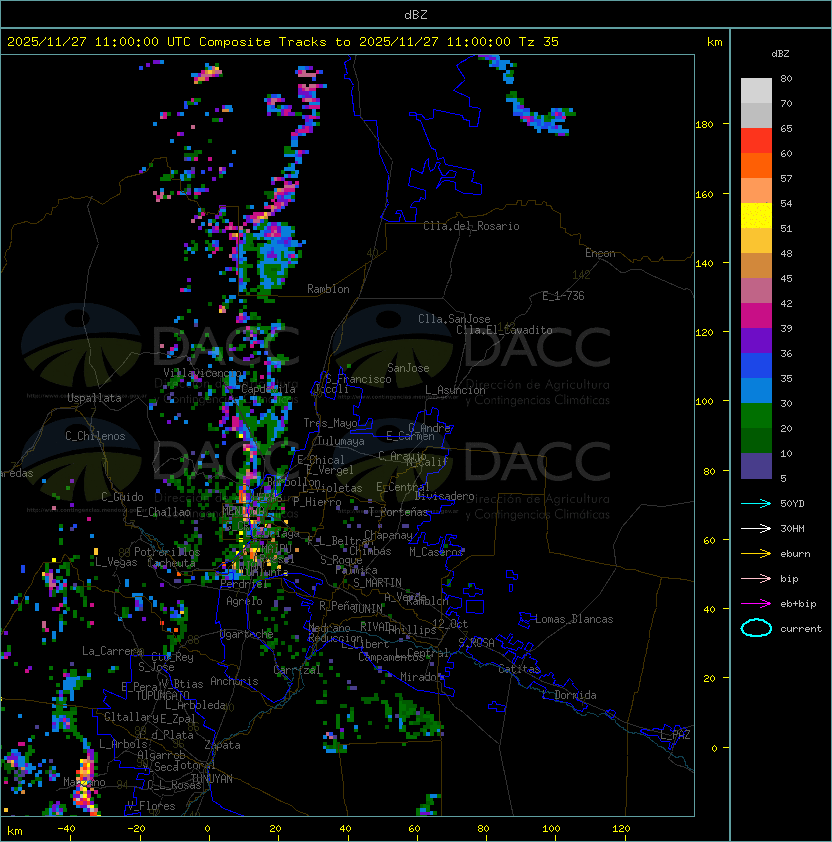The height and width of the screenshot is (842, 832).
Task: Click the '180' tick label on right axis
Action: tap(704, 125)
